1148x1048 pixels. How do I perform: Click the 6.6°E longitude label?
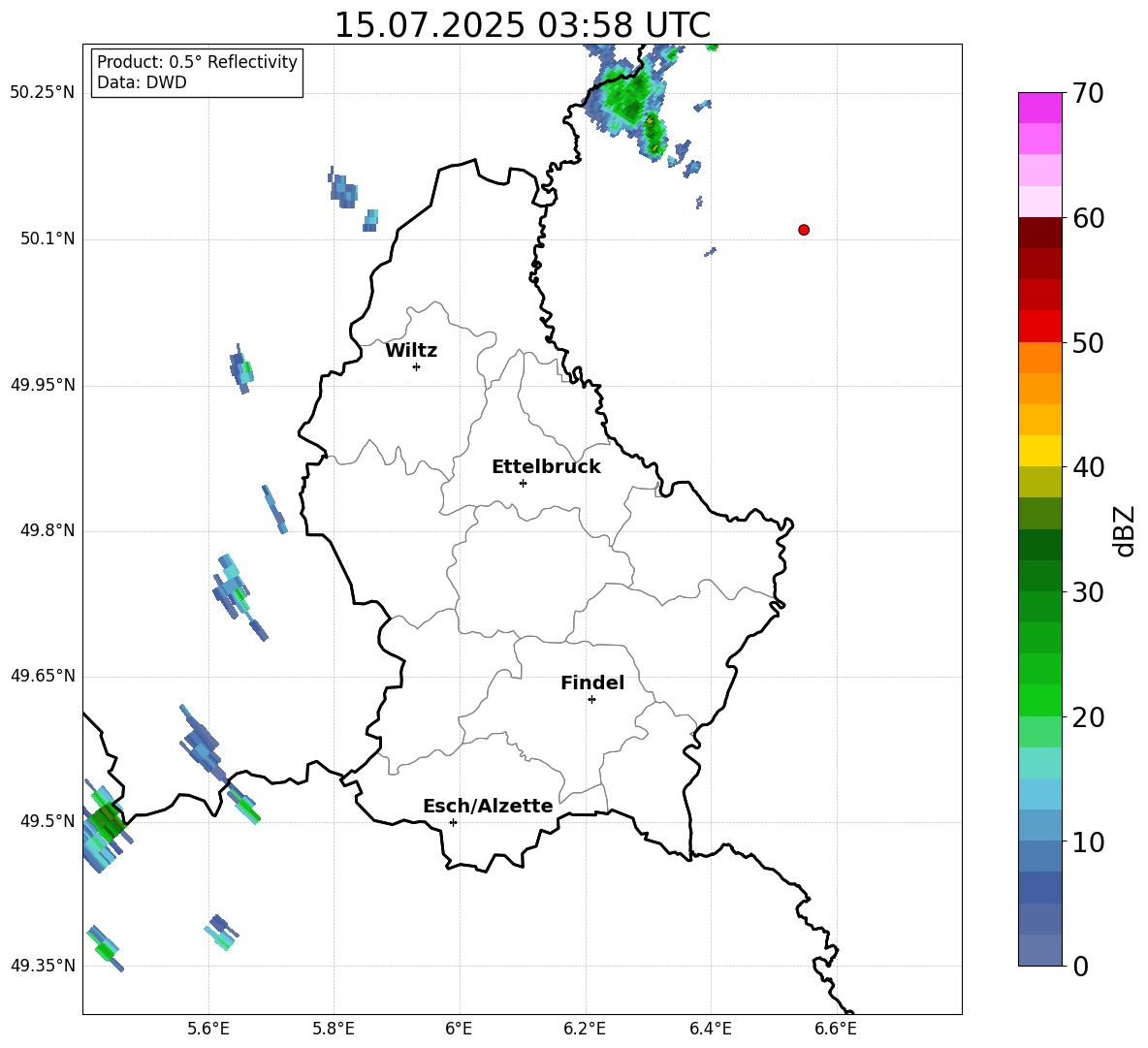[836, 1029]
